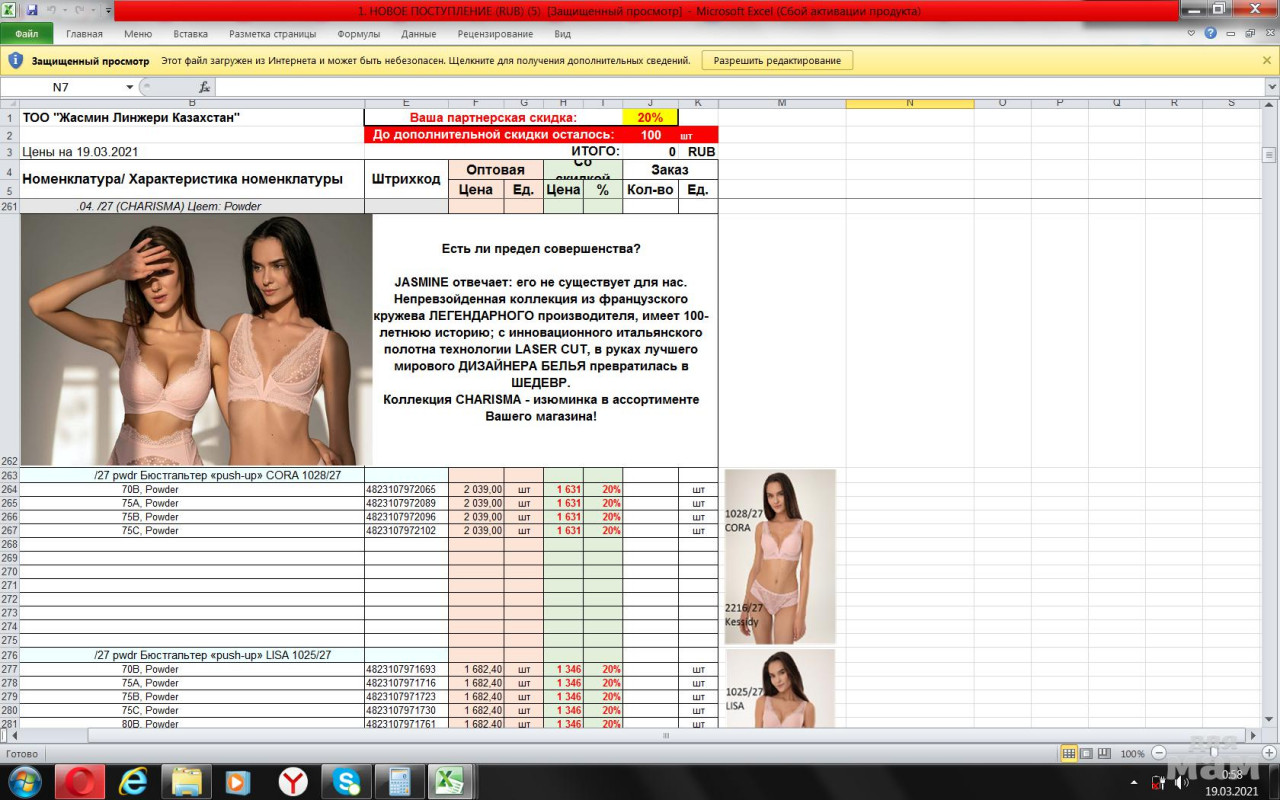Click Разрешить редактирование button

[x=777, y=60]
